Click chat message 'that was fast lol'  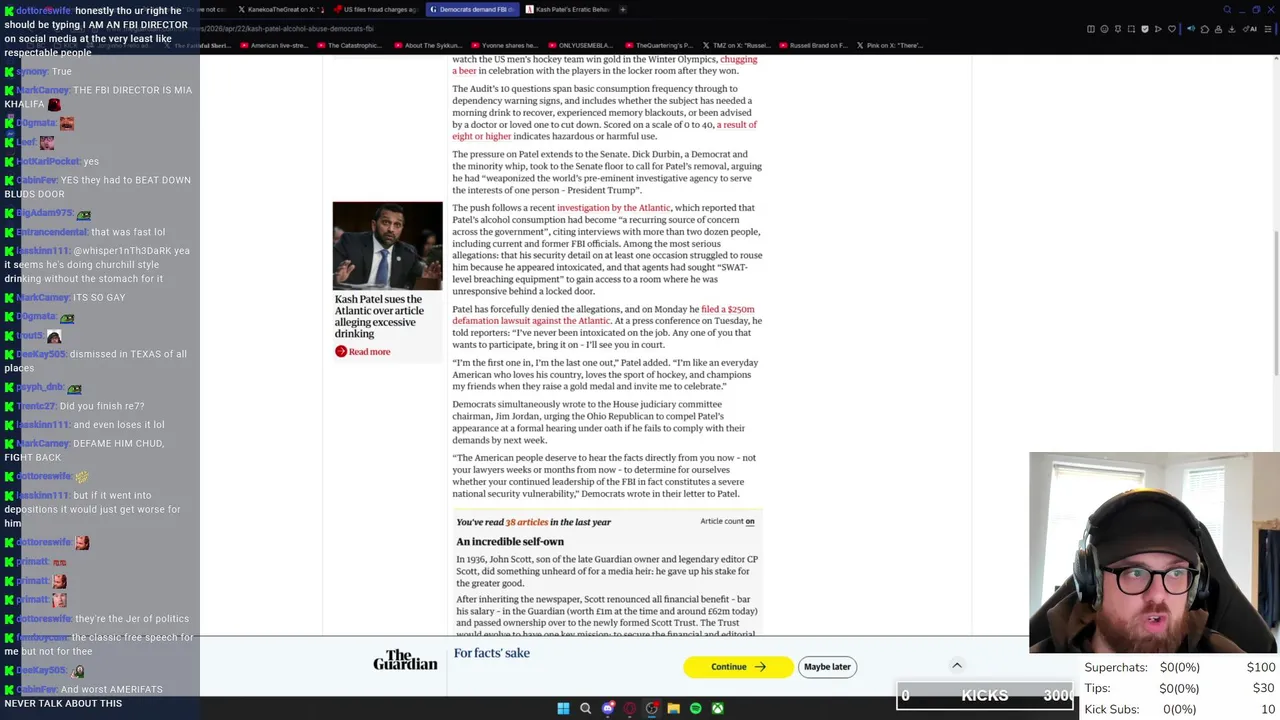[128, 232]
